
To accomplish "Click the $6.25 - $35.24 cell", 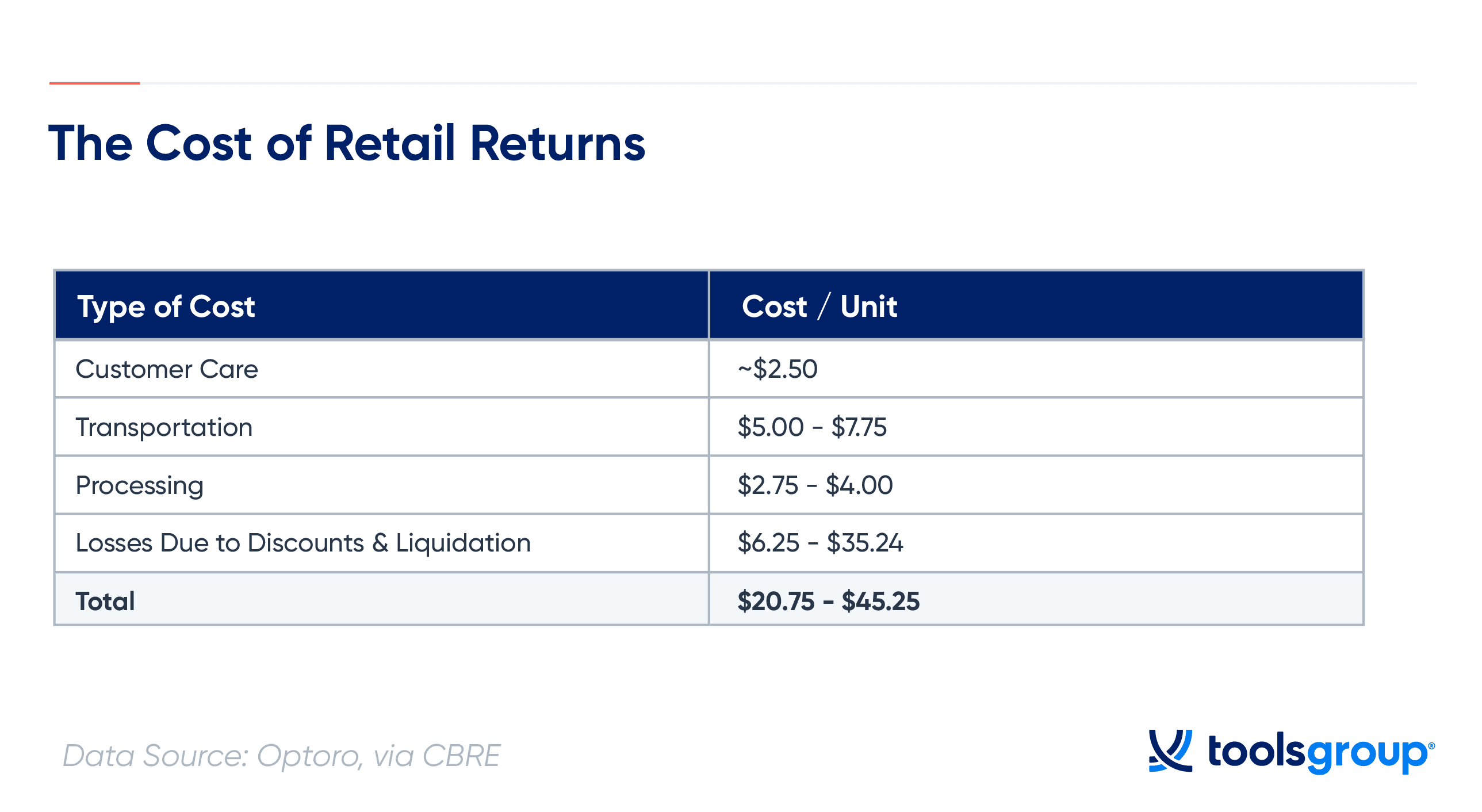I will [x=821, y=543].
